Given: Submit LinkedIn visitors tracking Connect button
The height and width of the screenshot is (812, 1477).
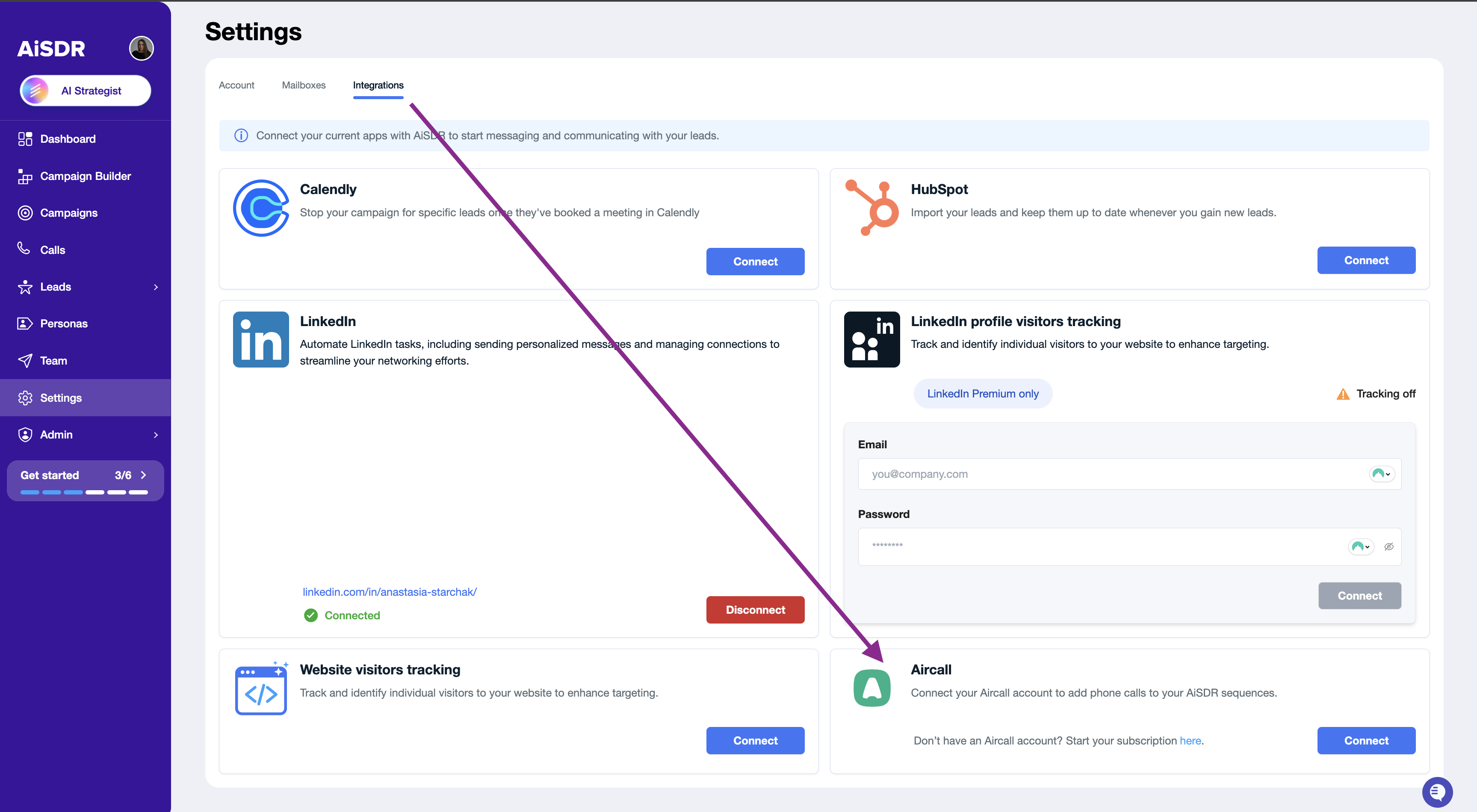Looking at the screenshot, I should 1359,595.
